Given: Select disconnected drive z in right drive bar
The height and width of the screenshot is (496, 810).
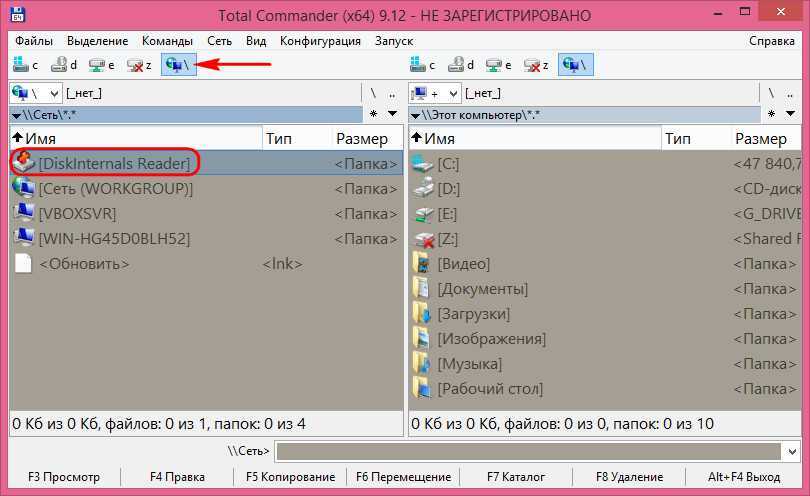Looking at the screenshot, I should click(540, 65).
